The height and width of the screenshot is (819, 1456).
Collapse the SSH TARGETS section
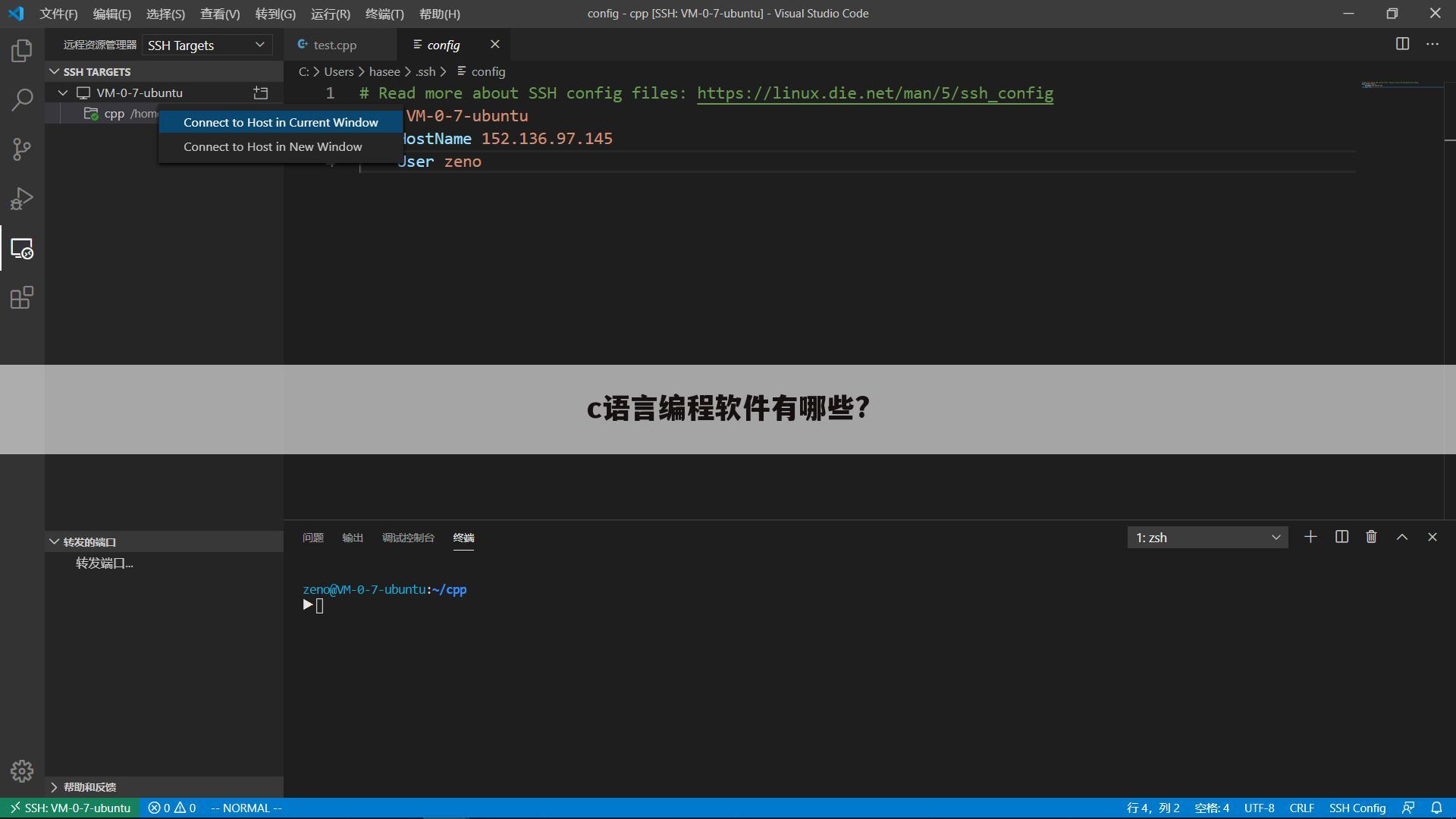tap(55, 71)
